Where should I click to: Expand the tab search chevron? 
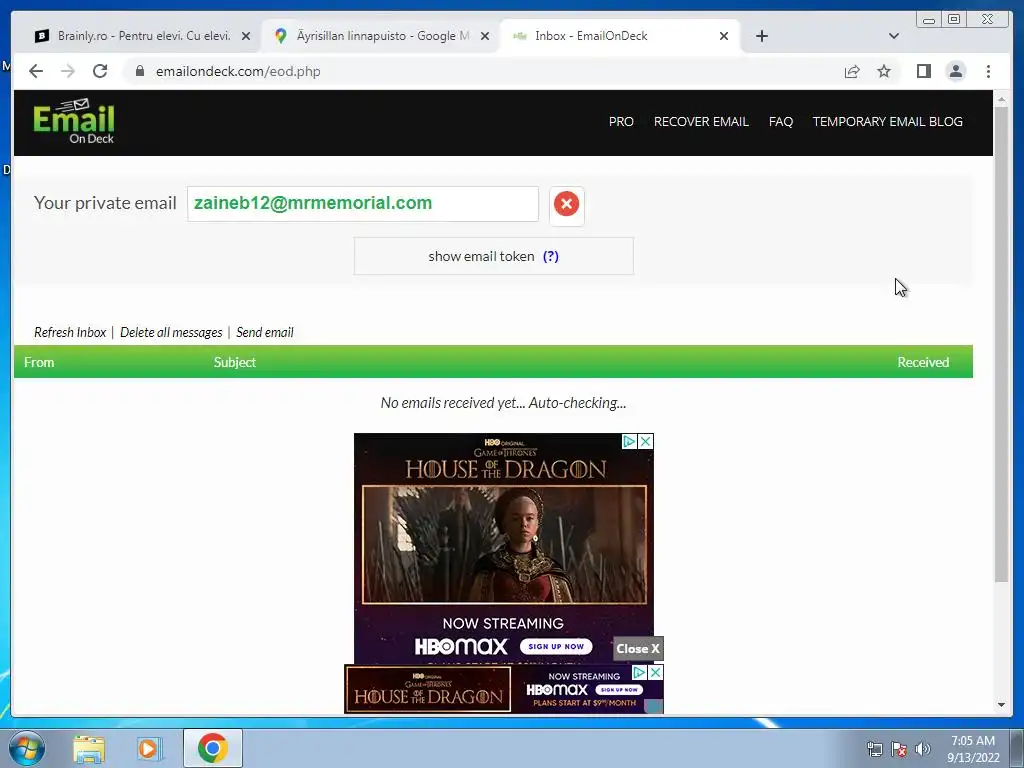894,36
